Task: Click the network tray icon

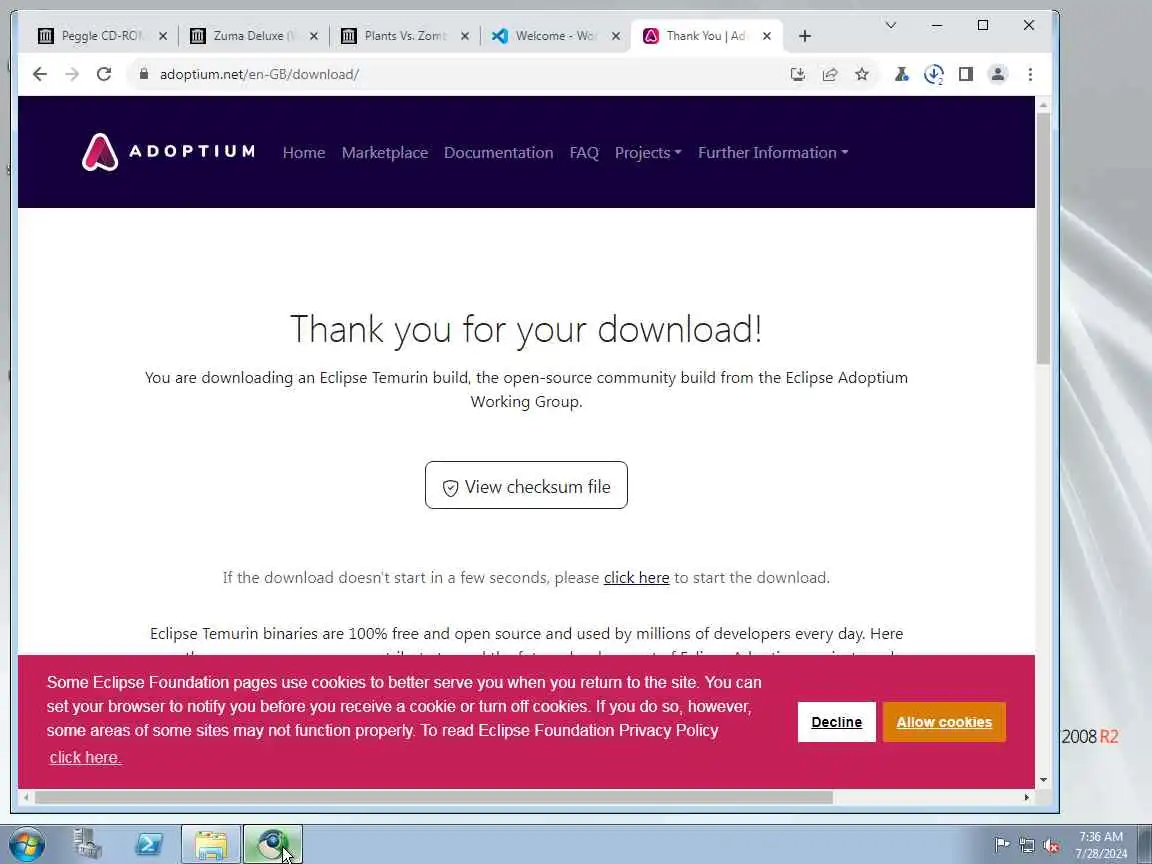Action: coord(1027,846)
